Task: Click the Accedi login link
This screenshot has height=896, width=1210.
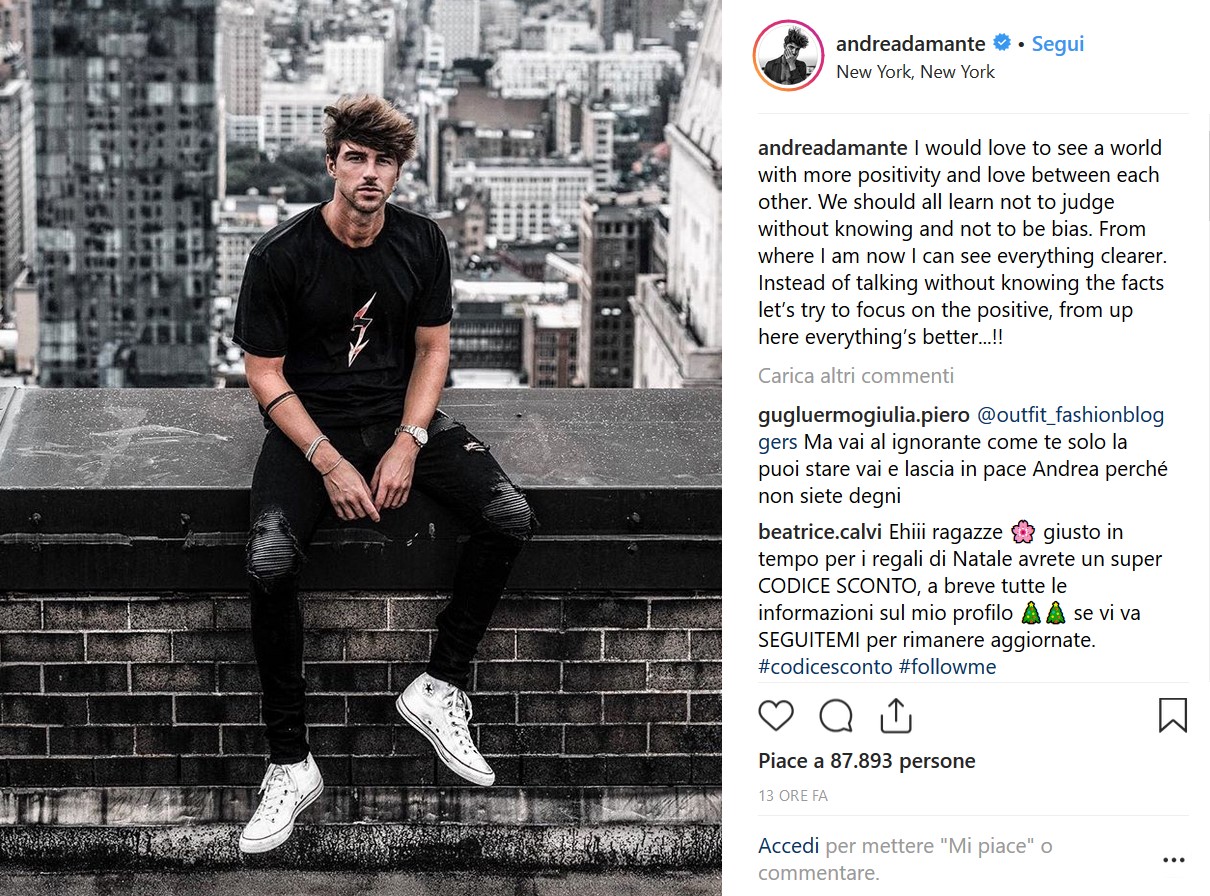Action: point(788,846)
